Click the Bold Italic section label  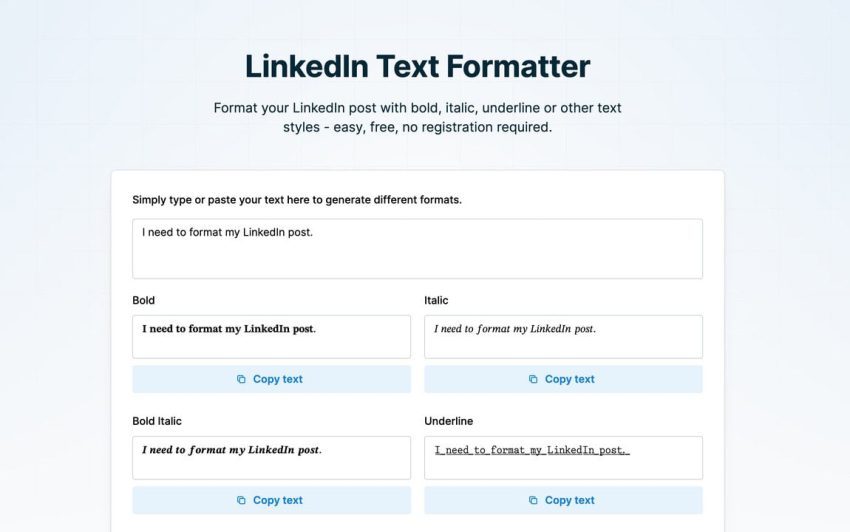[157, 421]
